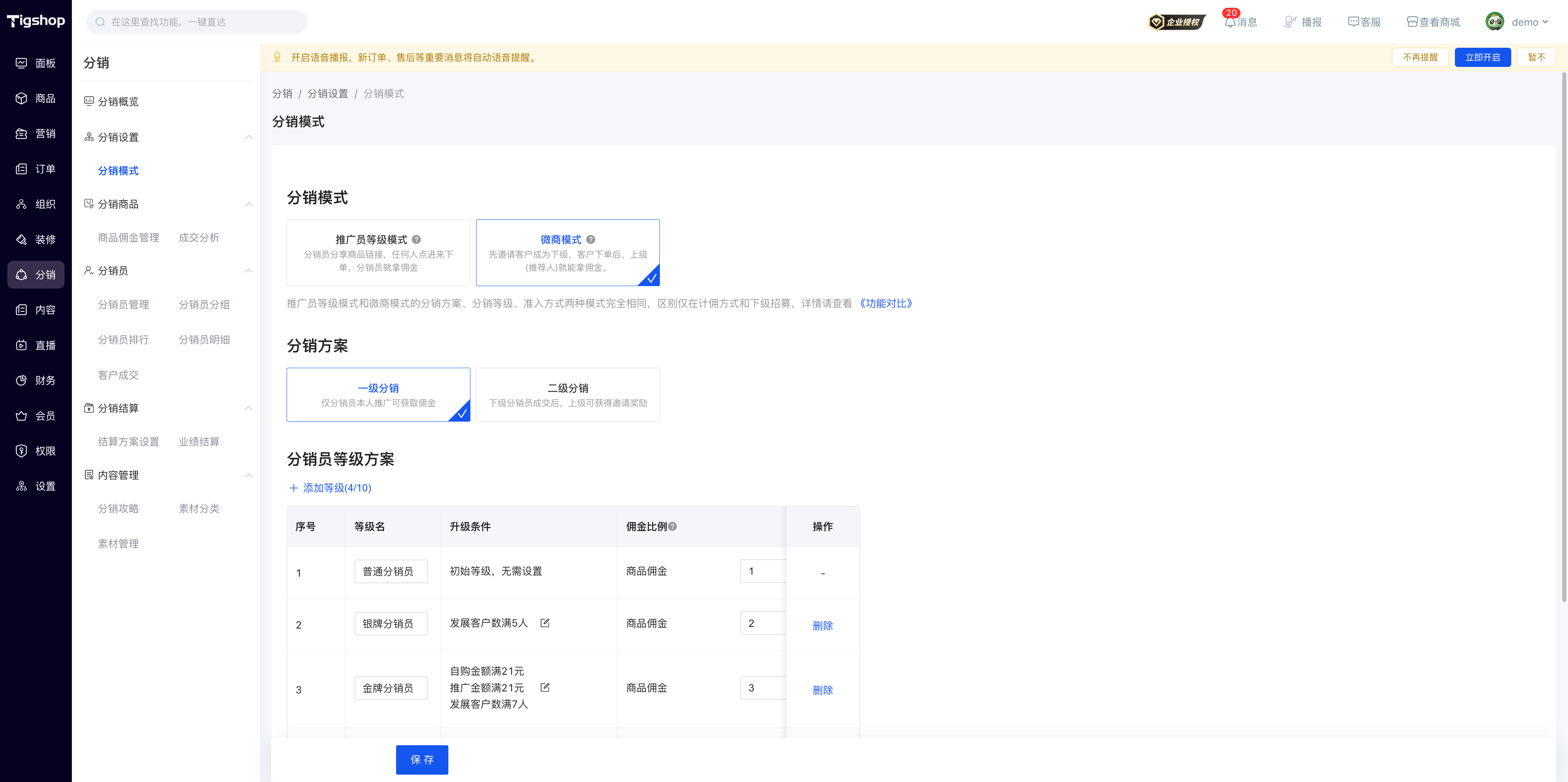Edit upgrade condition for 银牌分销员
This screenshot has width=1568, height=782.
tap(545, 623)
